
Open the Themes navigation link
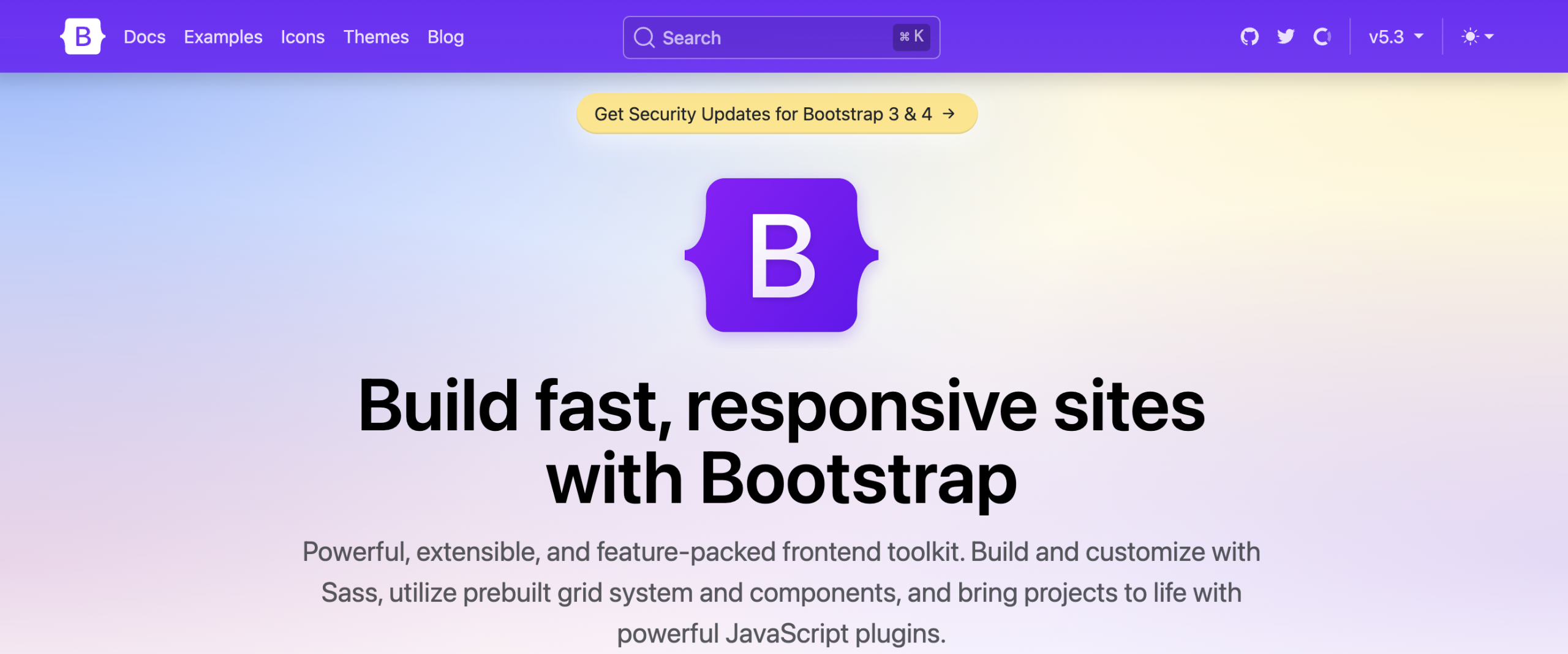[376, 37]
